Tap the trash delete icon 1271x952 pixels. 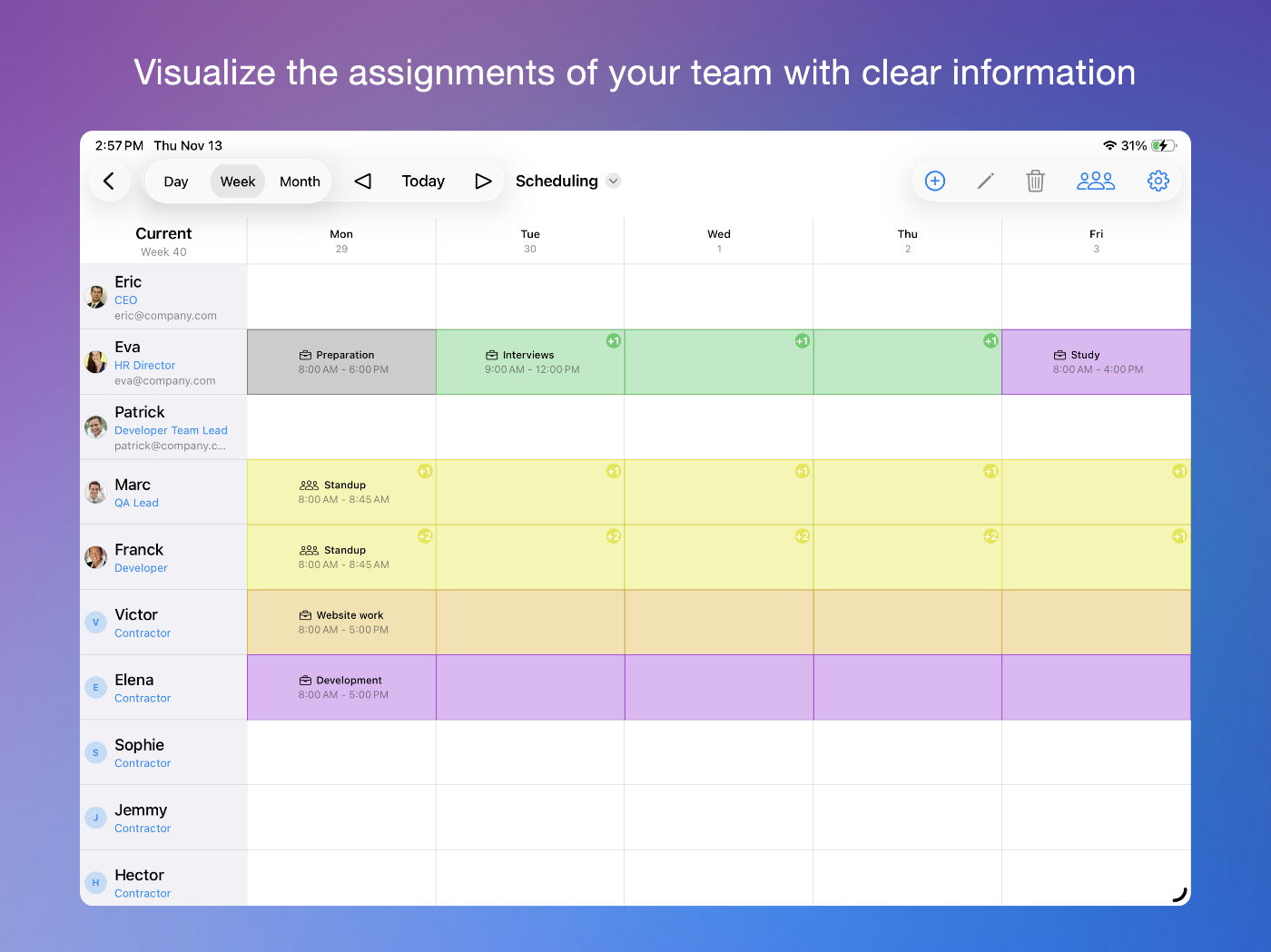click(1035, 182)
